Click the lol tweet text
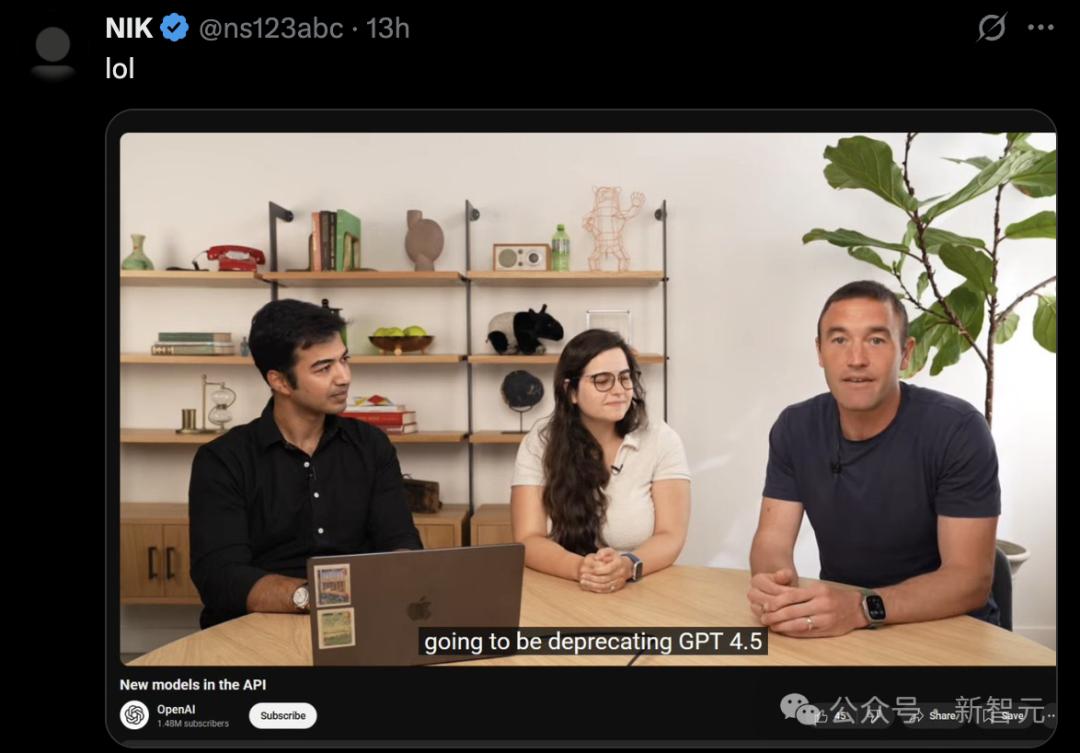 (x=120, y=68)
